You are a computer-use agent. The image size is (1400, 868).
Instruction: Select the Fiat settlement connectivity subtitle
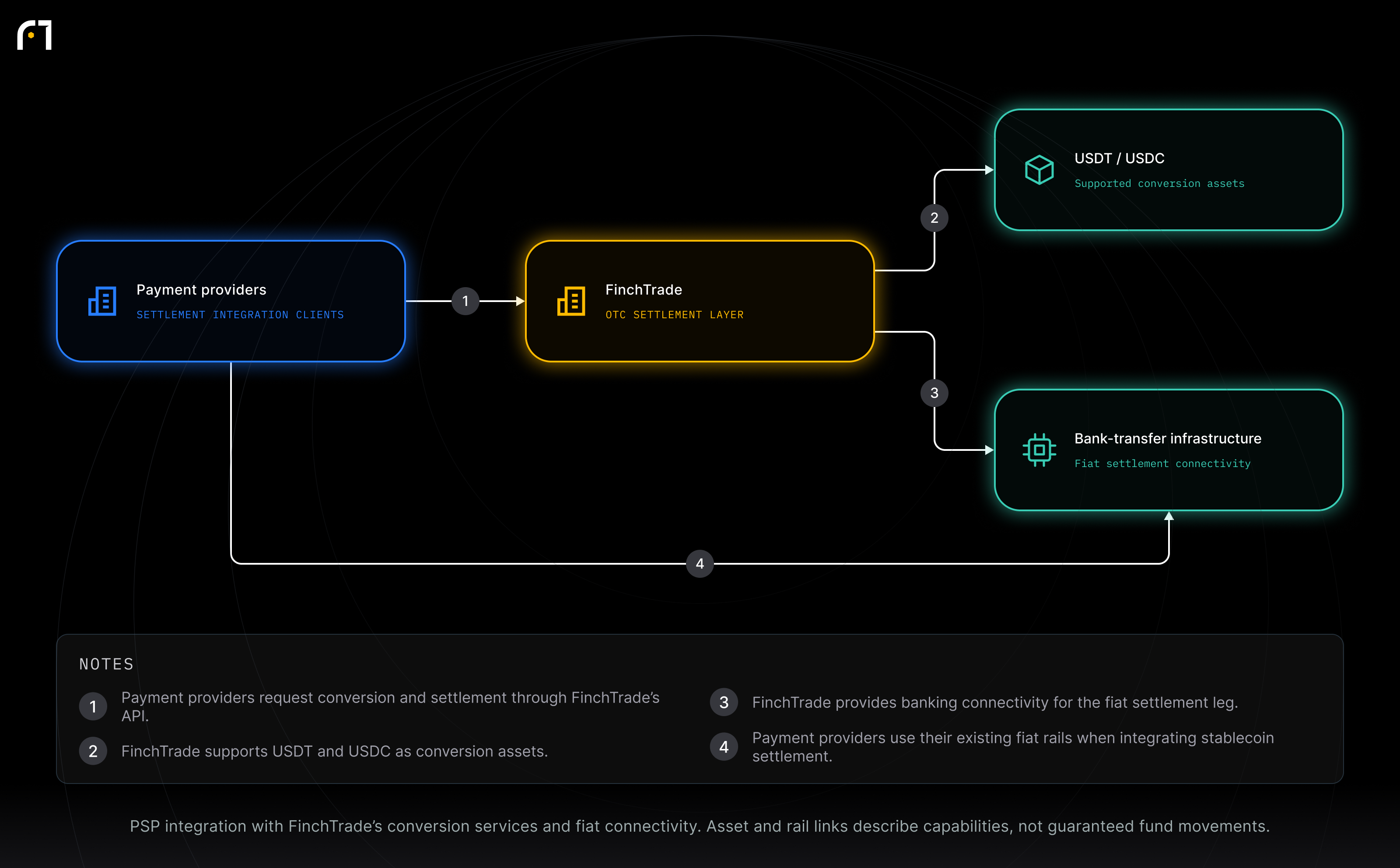[x=1162, y=464]
